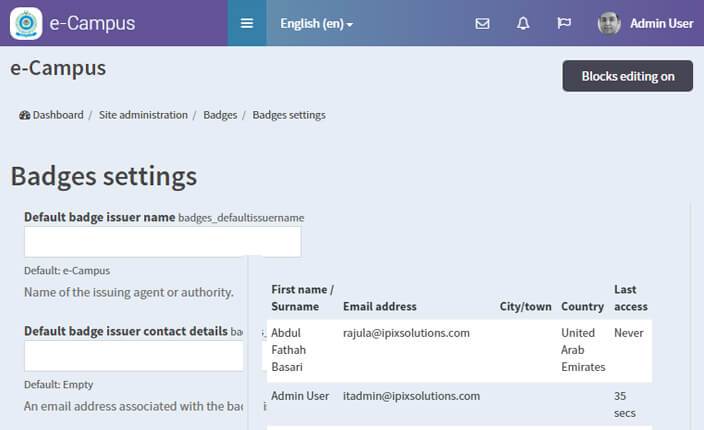
Task: Click the Admin User avatar picture
Action: (609, 23)
